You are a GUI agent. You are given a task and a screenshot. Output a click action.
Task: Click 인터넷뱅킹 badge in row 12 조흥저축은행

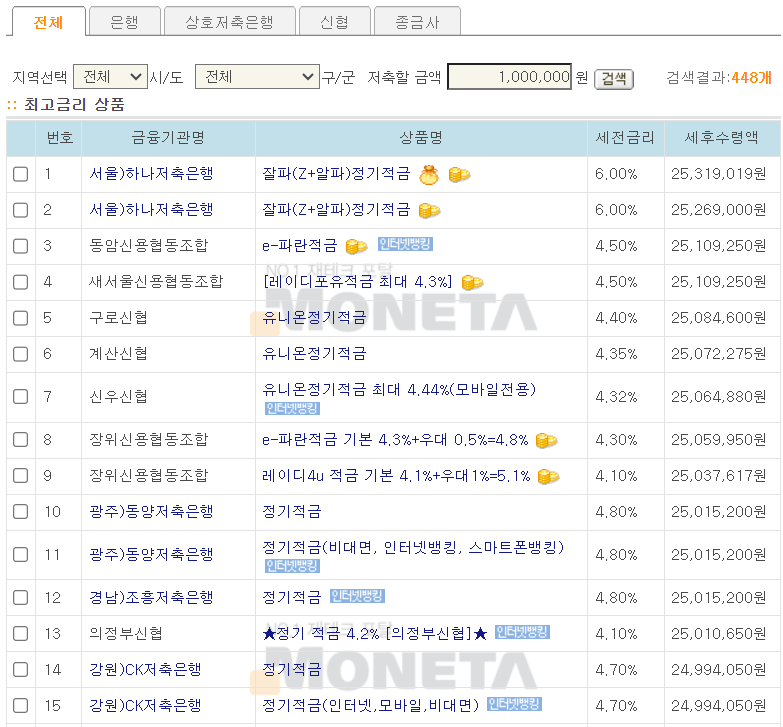pos(357,596)
